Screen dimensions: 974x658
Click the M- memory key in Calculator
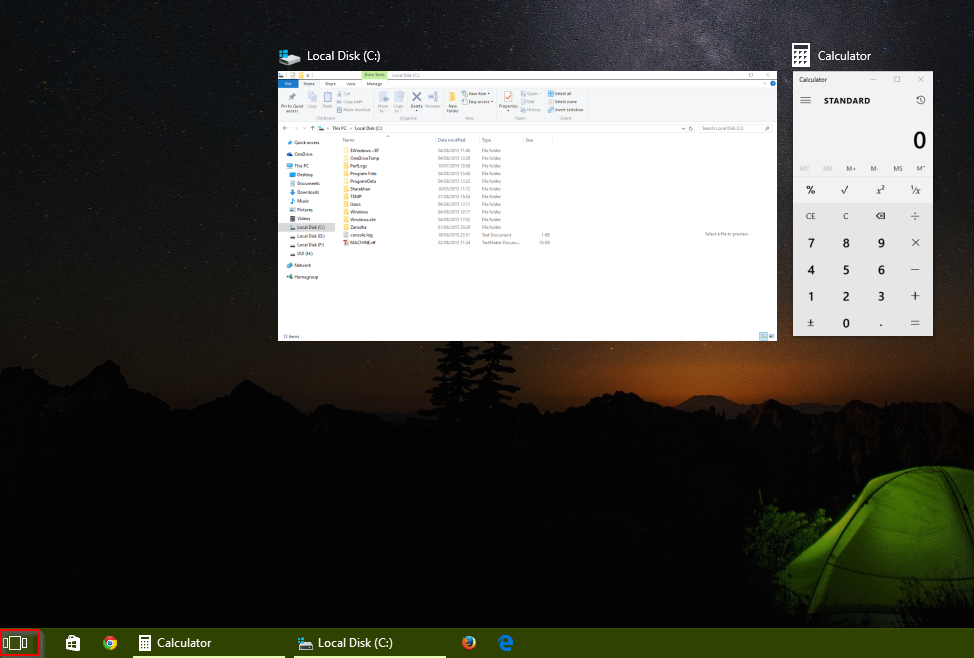[875, 168]
